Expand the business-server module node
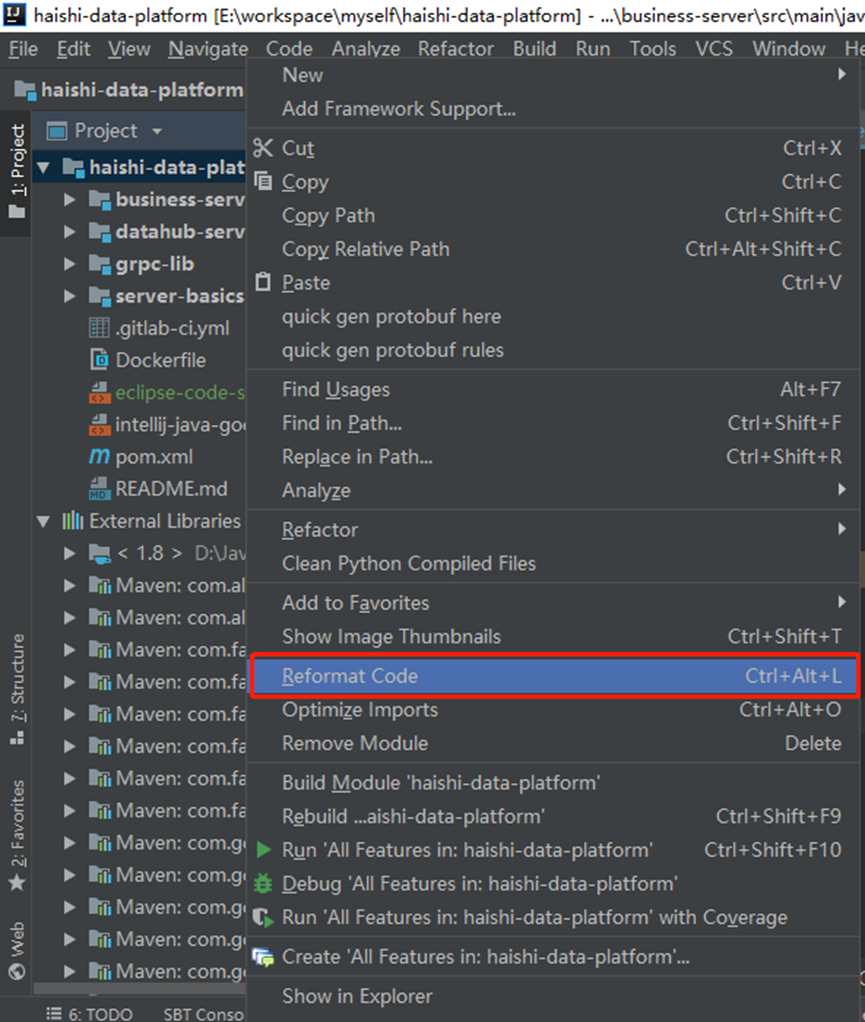 tap(68, 199)
